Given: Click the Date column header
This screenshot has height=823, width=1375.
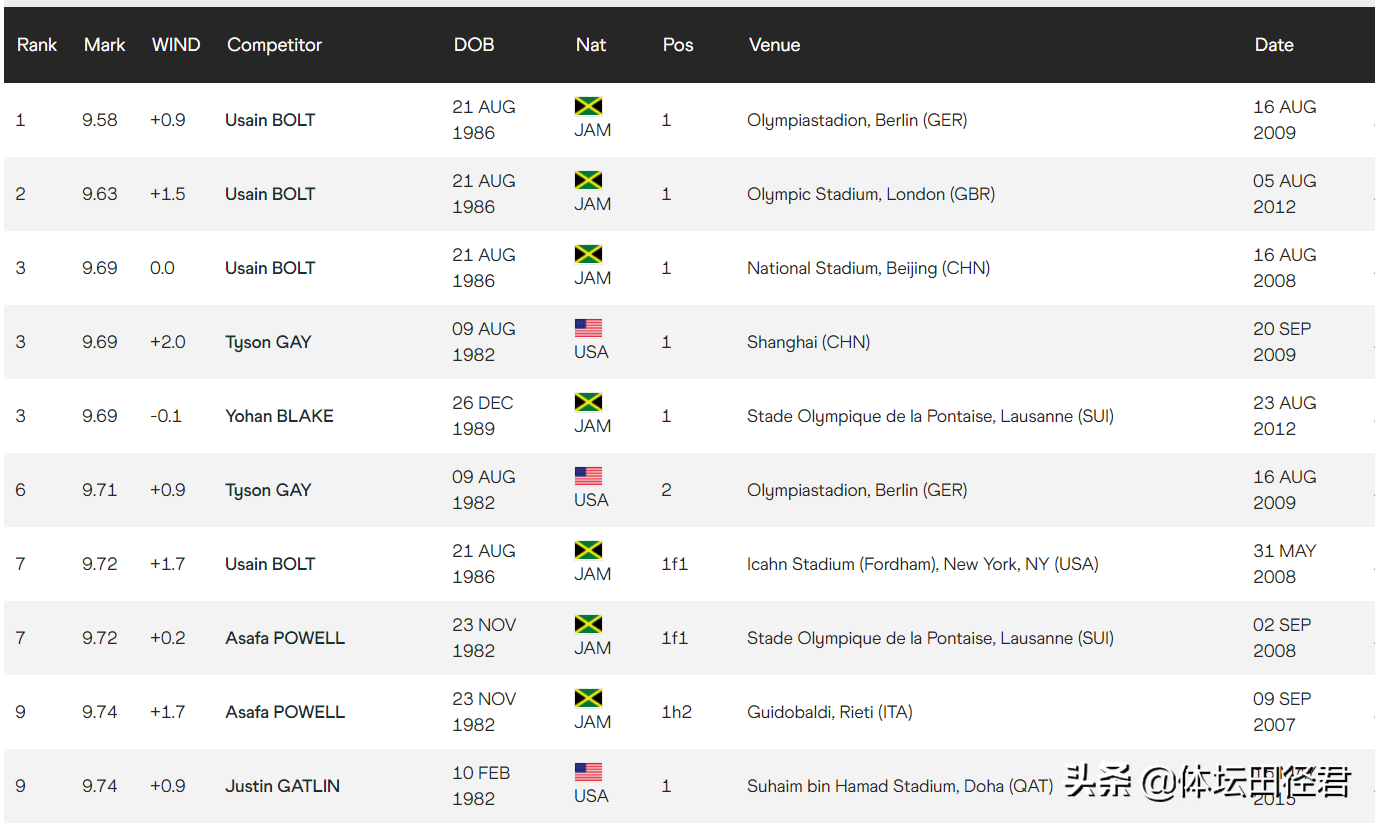Looking at the screenshot, I should 1274,45.
